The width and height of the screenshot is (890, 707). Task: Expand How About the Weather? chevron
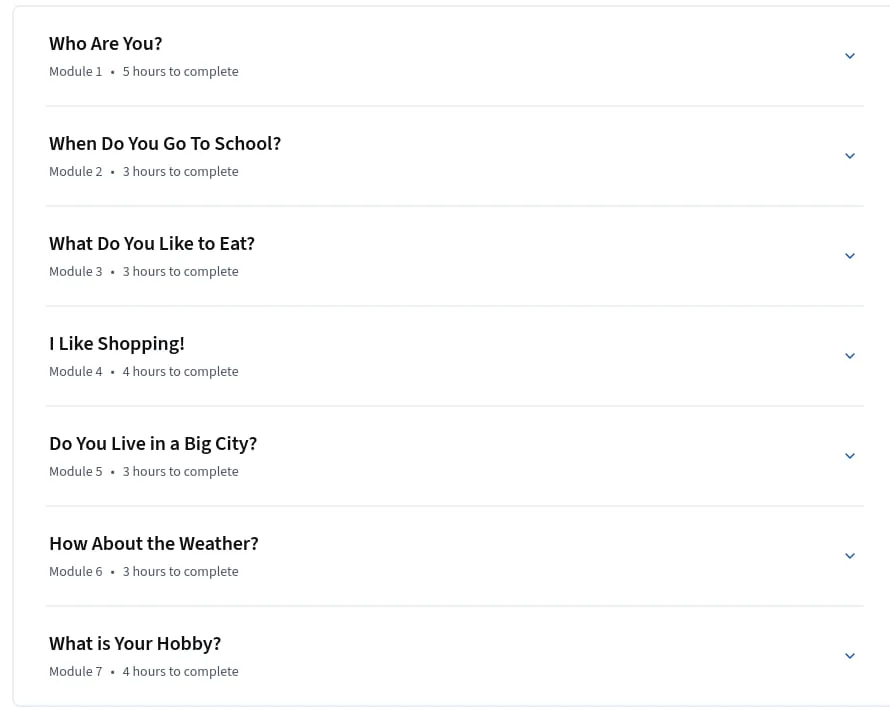click(850, 556)
